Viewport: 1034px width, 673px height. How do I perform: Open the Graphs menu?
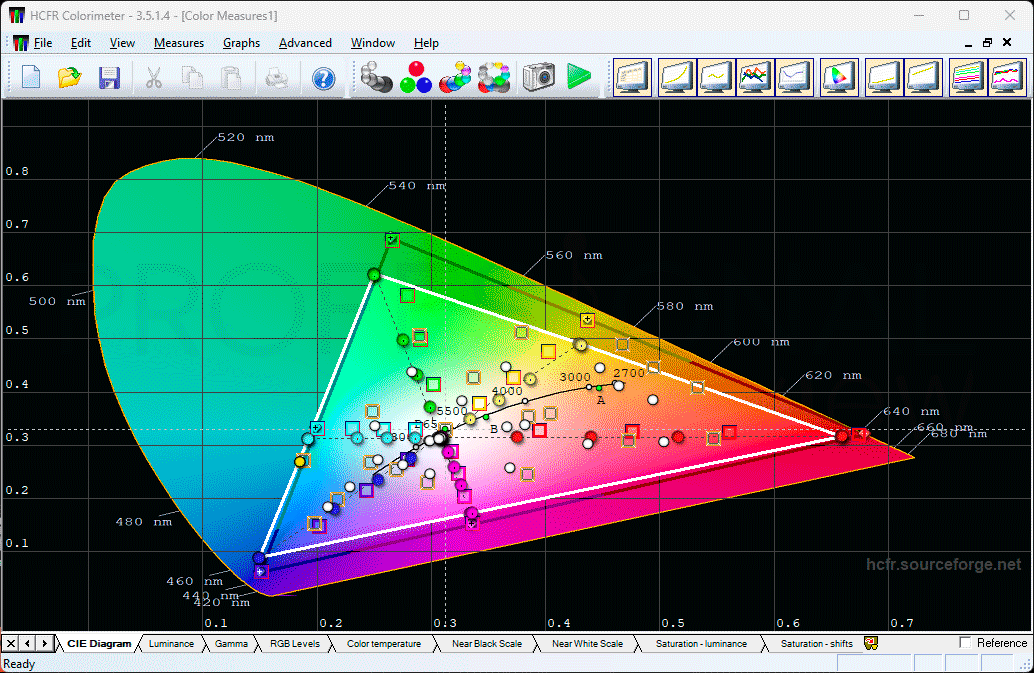241,43
